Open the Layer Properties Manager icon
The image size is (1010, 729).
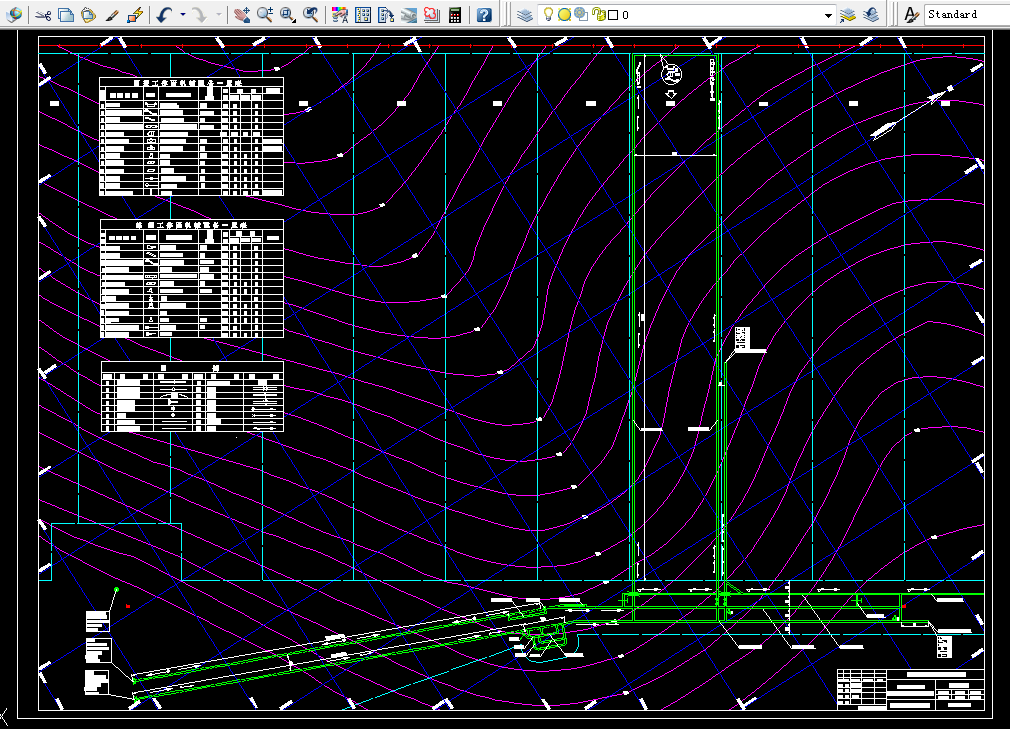point(525,15)
